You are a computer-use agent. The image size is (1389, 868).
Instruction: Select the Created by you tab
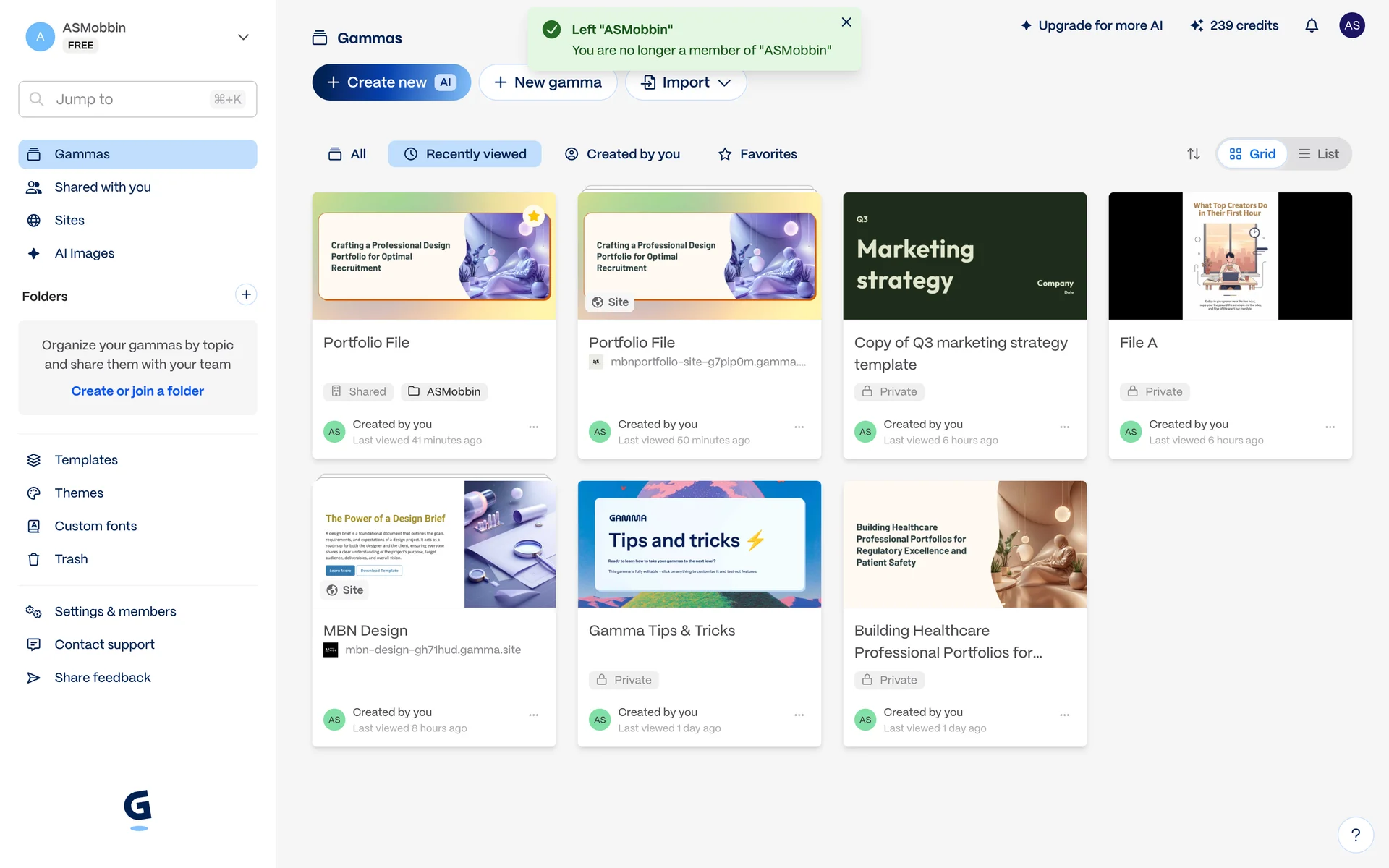pos(622,154)
